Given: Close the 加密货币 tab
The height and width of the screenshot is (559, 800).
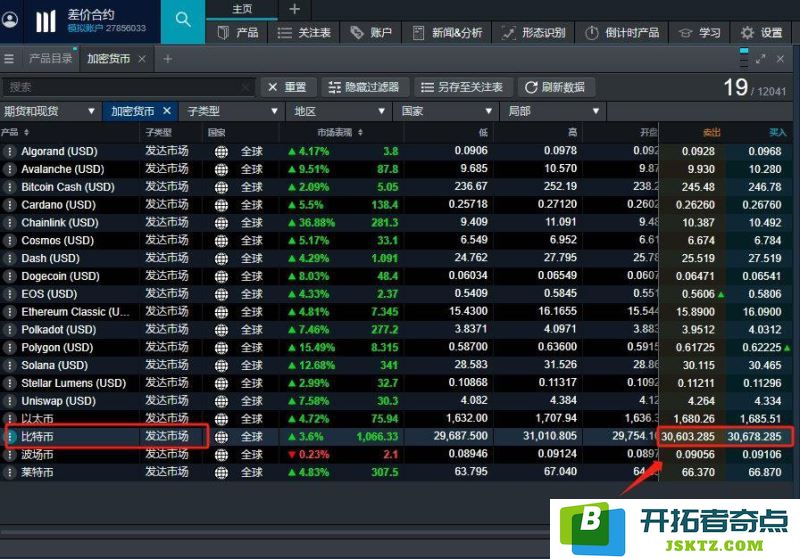Looking at the screenshot, I should [142, 59].
